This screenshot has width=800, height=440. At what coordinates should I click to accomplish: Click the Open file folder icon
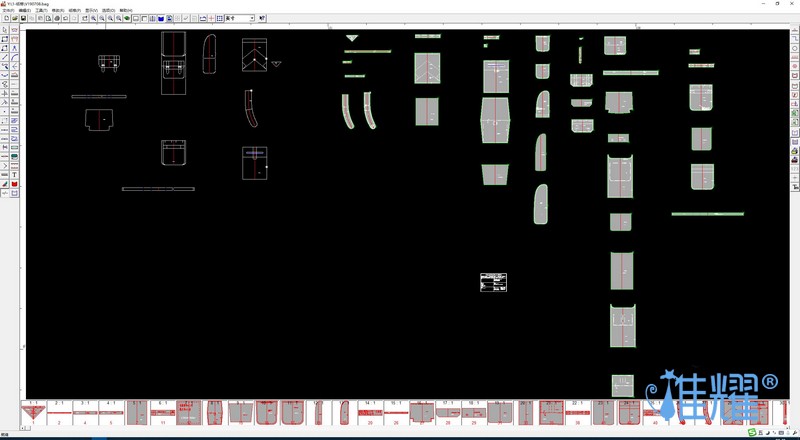(x=14, y=18)
